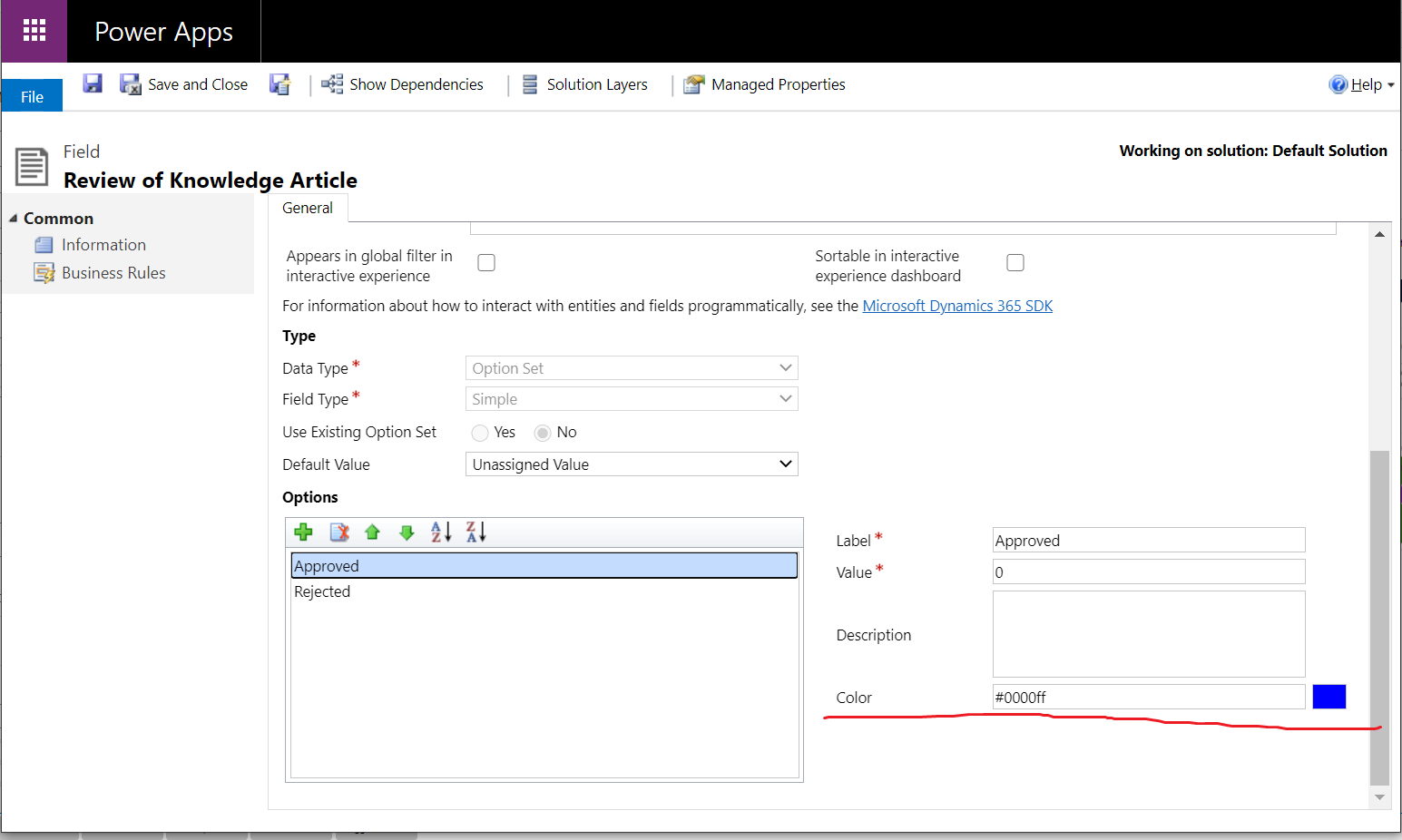The height and width of the screenshot is (840, 1402).
Task: Click the Color hex input field
Action: tap(1149, 697)
